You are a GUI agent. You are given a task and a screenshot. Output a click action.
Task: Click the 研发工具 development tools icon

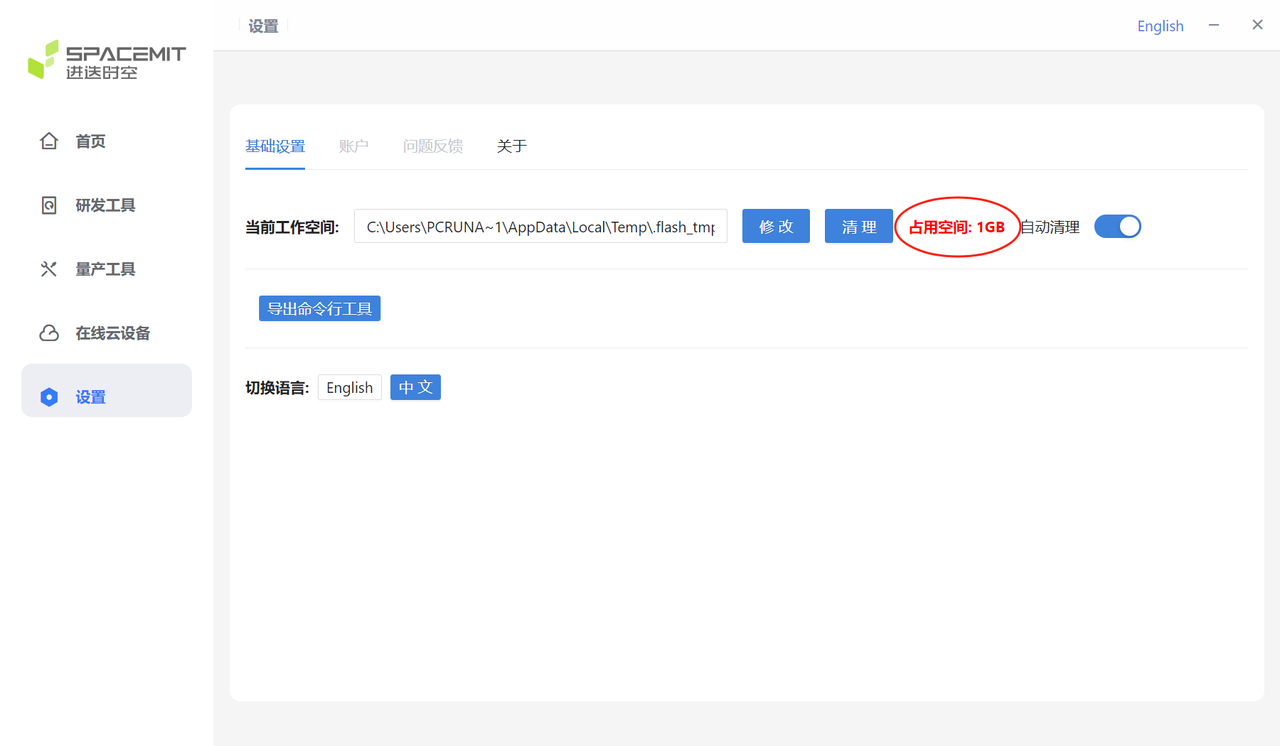click(49, 205)
